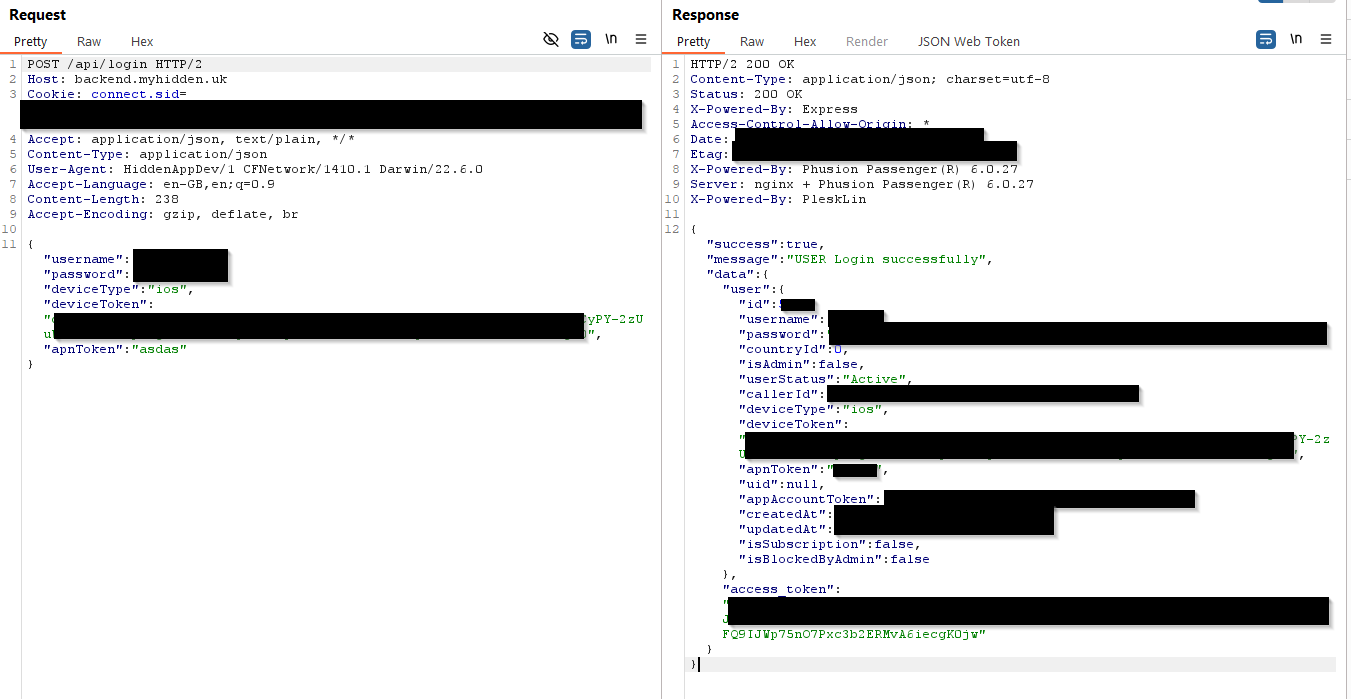Click the "data":{ key in response

coord(736,274)
